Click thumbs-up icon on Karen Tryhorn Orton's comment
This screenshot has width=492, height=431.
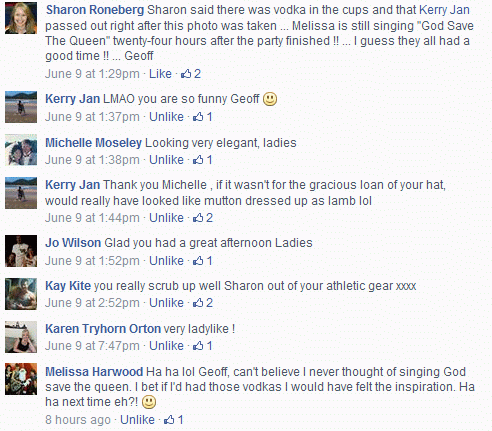pyautogui.click(x=198, y=346)
